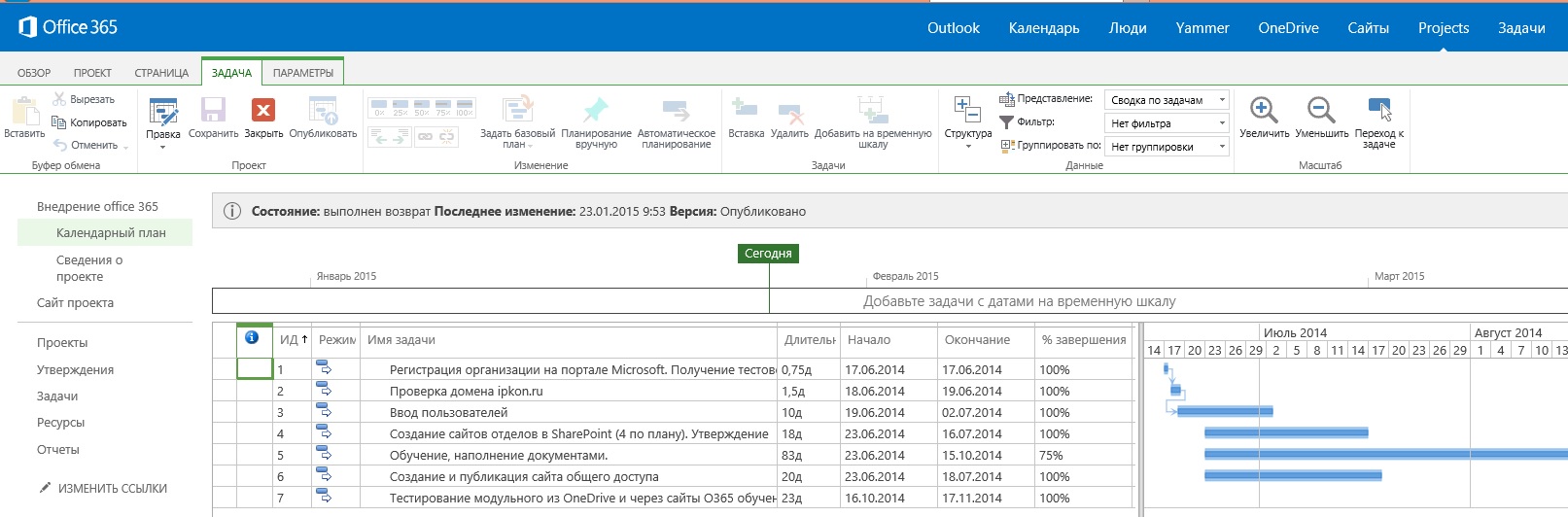This screenshot has width=1568, height=517.
Task: Open Сайты in top navigation
Action: pyautogui.click(x=1368, y=28)
